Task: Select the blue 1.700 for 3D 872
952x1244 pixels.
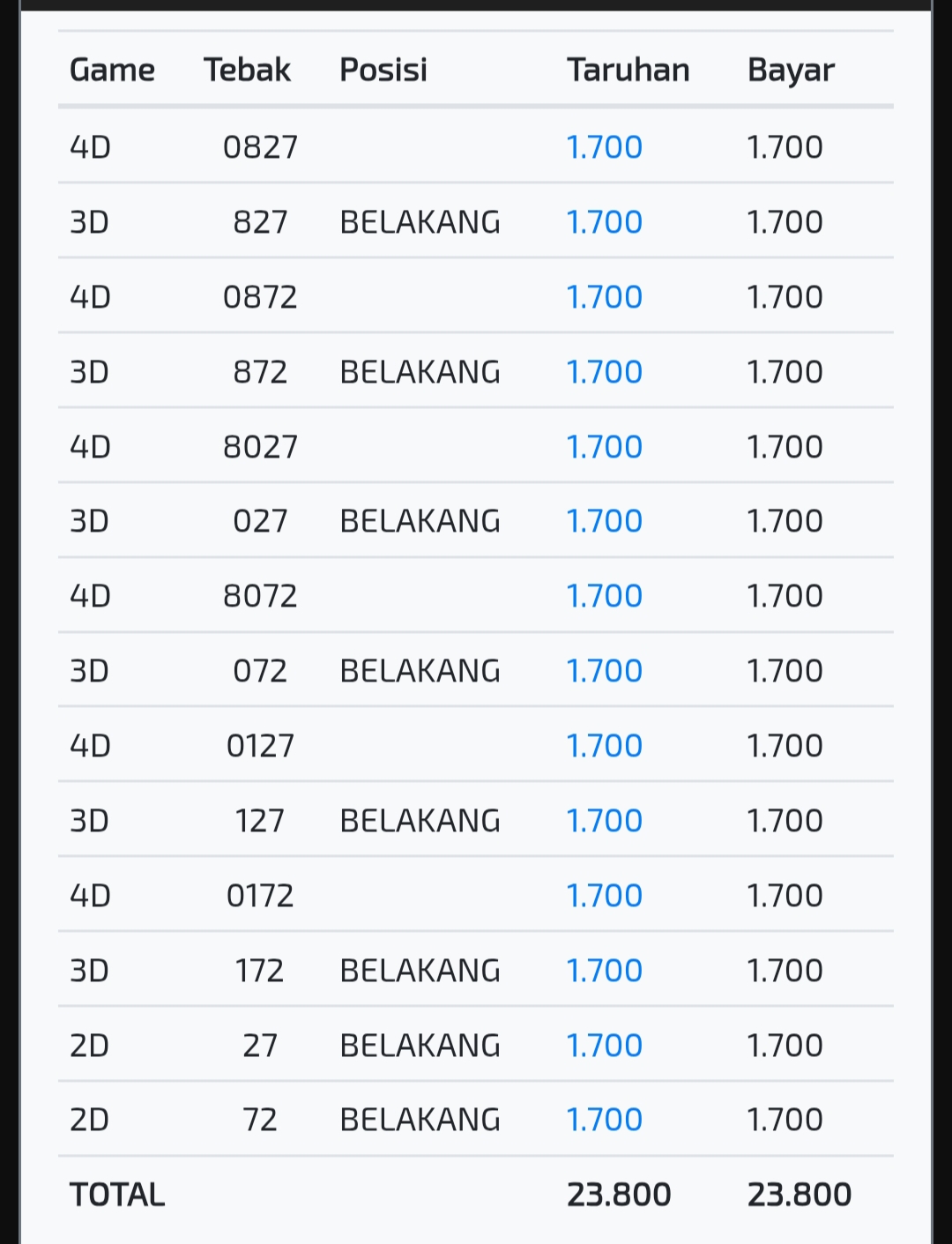Action: tap(604, 372)
